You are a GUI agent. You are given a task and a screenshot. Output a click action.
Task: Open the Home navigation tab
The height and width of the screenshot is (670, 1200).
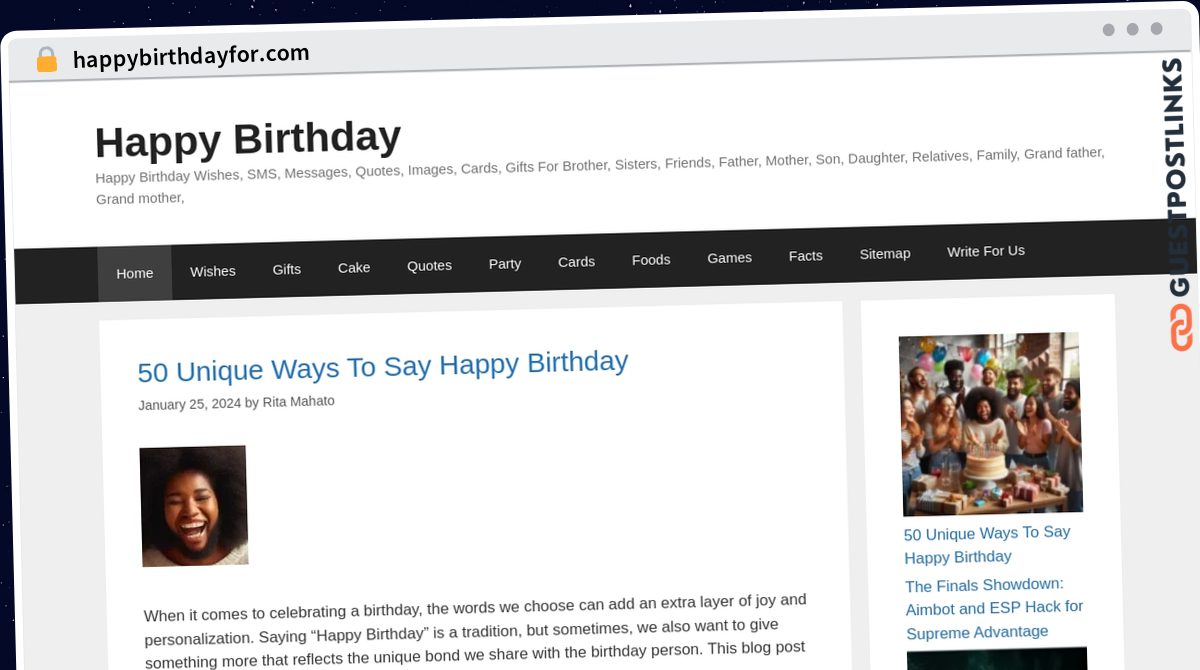134,272
